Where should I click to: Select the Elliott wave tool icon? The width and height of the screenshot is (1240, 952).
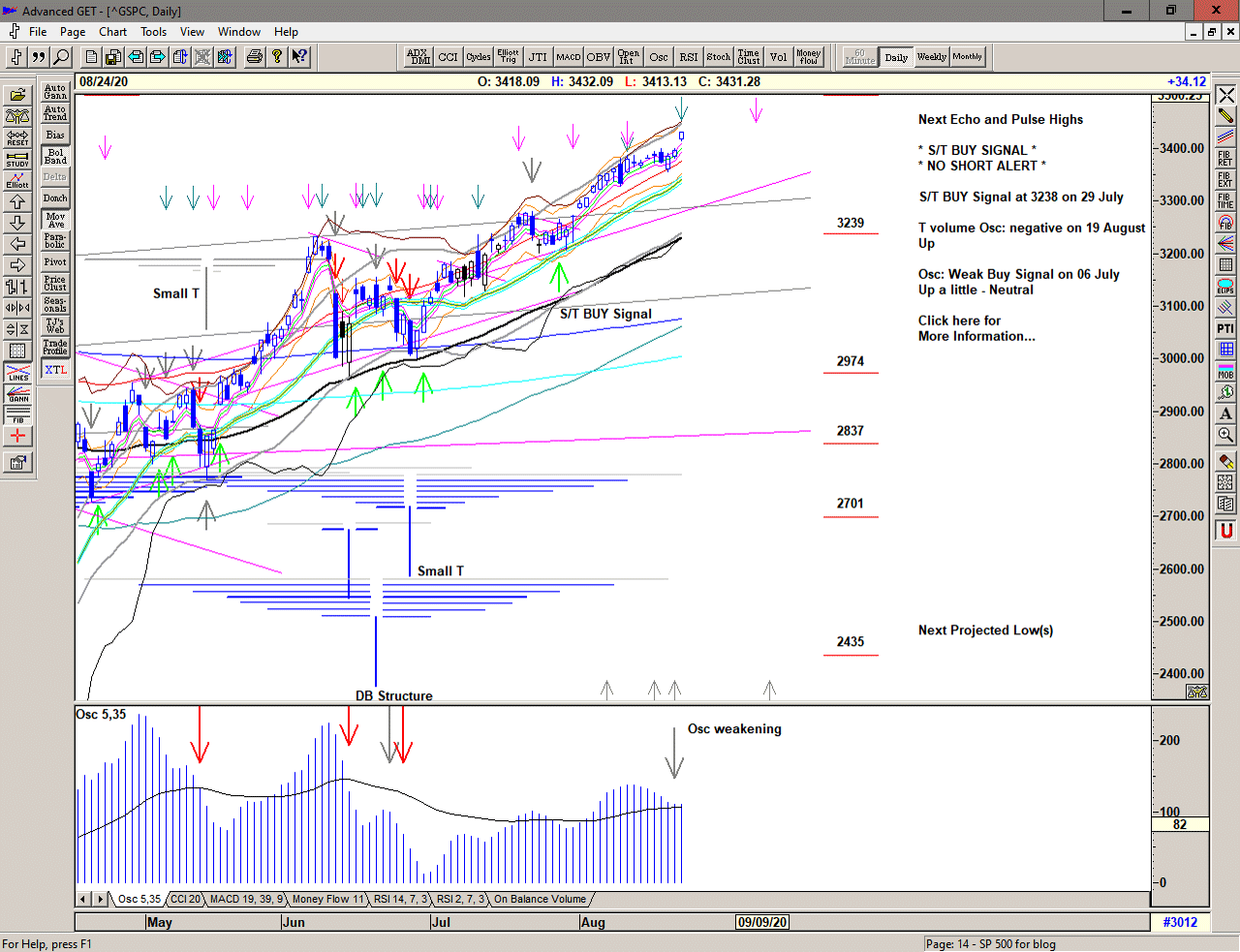coord(17,180)
